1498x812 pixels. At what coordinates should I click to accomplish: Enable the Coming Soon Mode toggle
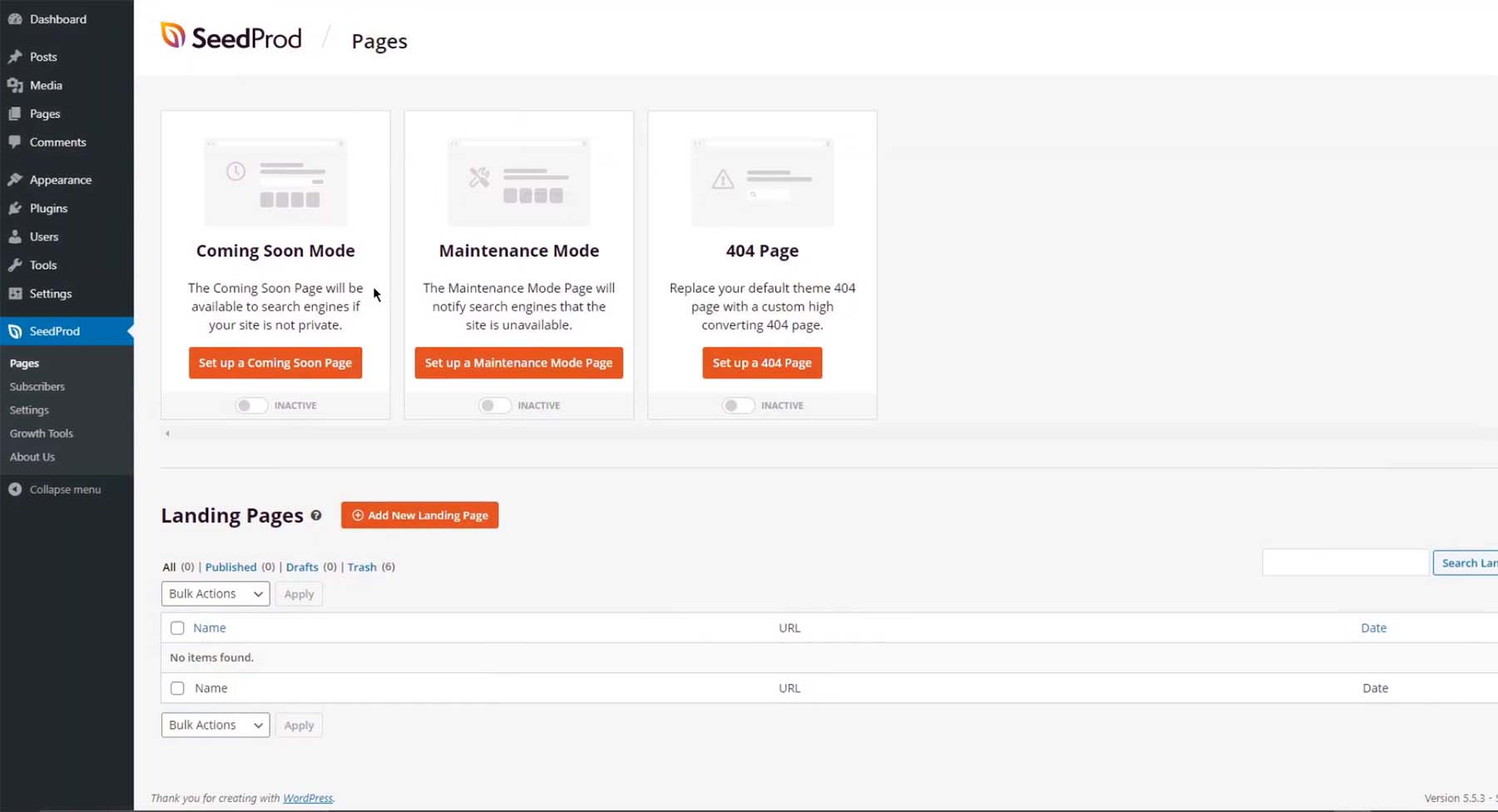pyautogui.click(x=250, y=405)
